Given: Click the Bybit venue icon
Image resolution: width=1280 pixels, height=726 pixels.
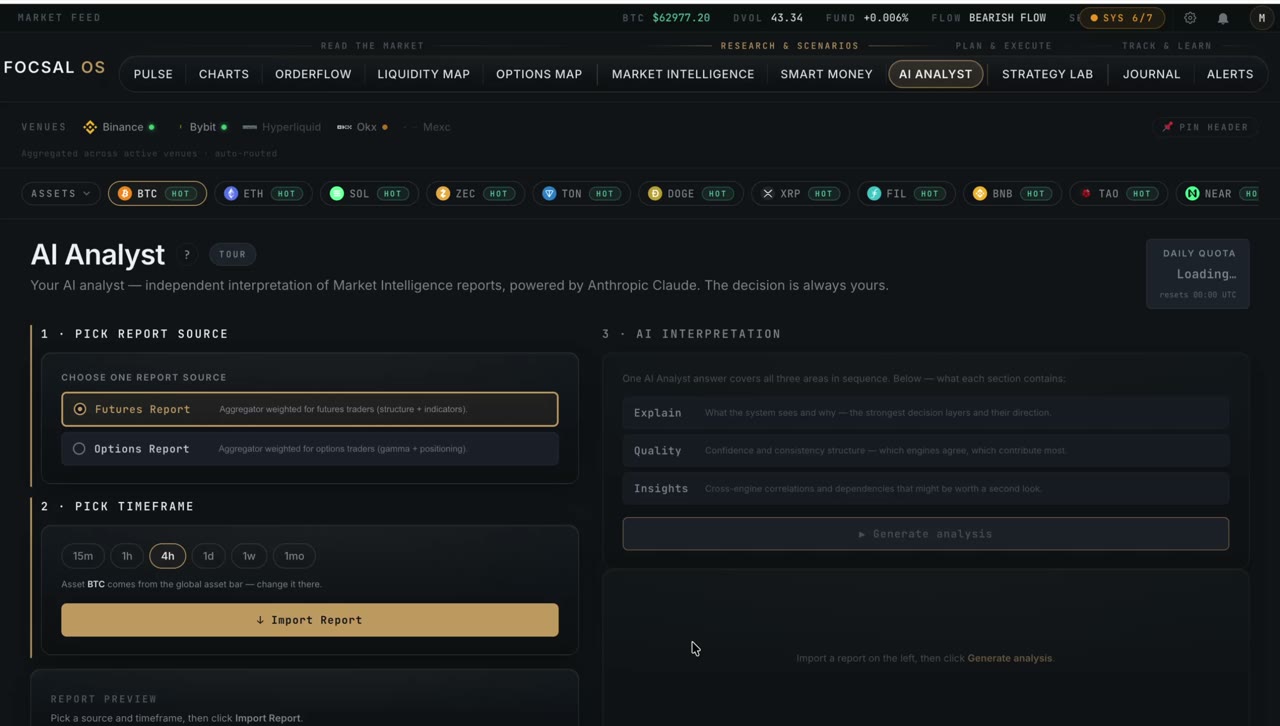Looking at the screenshot, I should tap(180, 127).
